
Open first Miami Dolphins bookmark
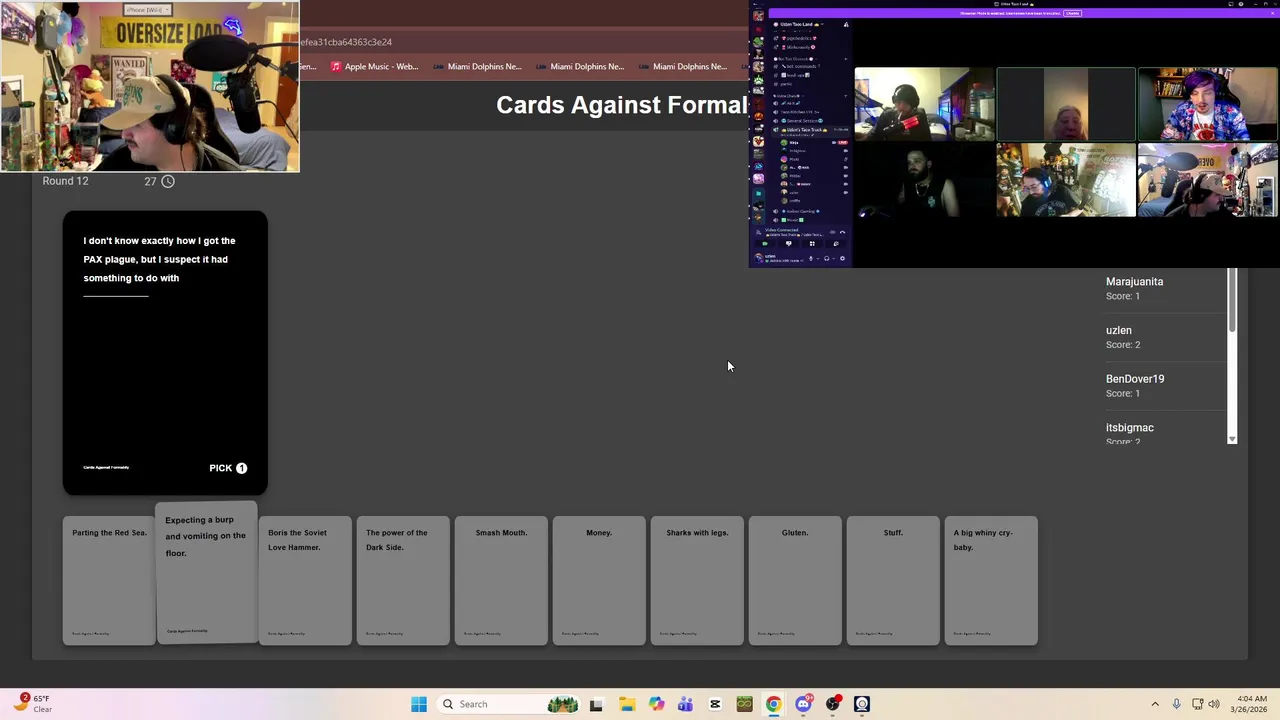[x=477, y=67]
